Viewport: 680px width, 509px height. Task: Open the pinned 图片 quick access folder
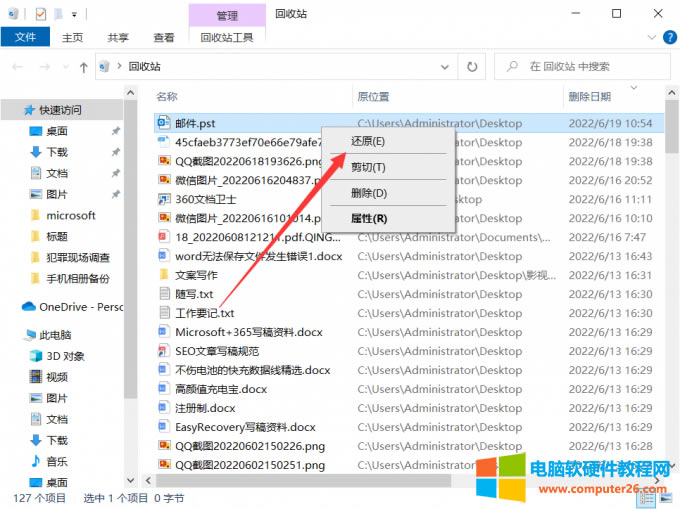[x=56, y=194]
